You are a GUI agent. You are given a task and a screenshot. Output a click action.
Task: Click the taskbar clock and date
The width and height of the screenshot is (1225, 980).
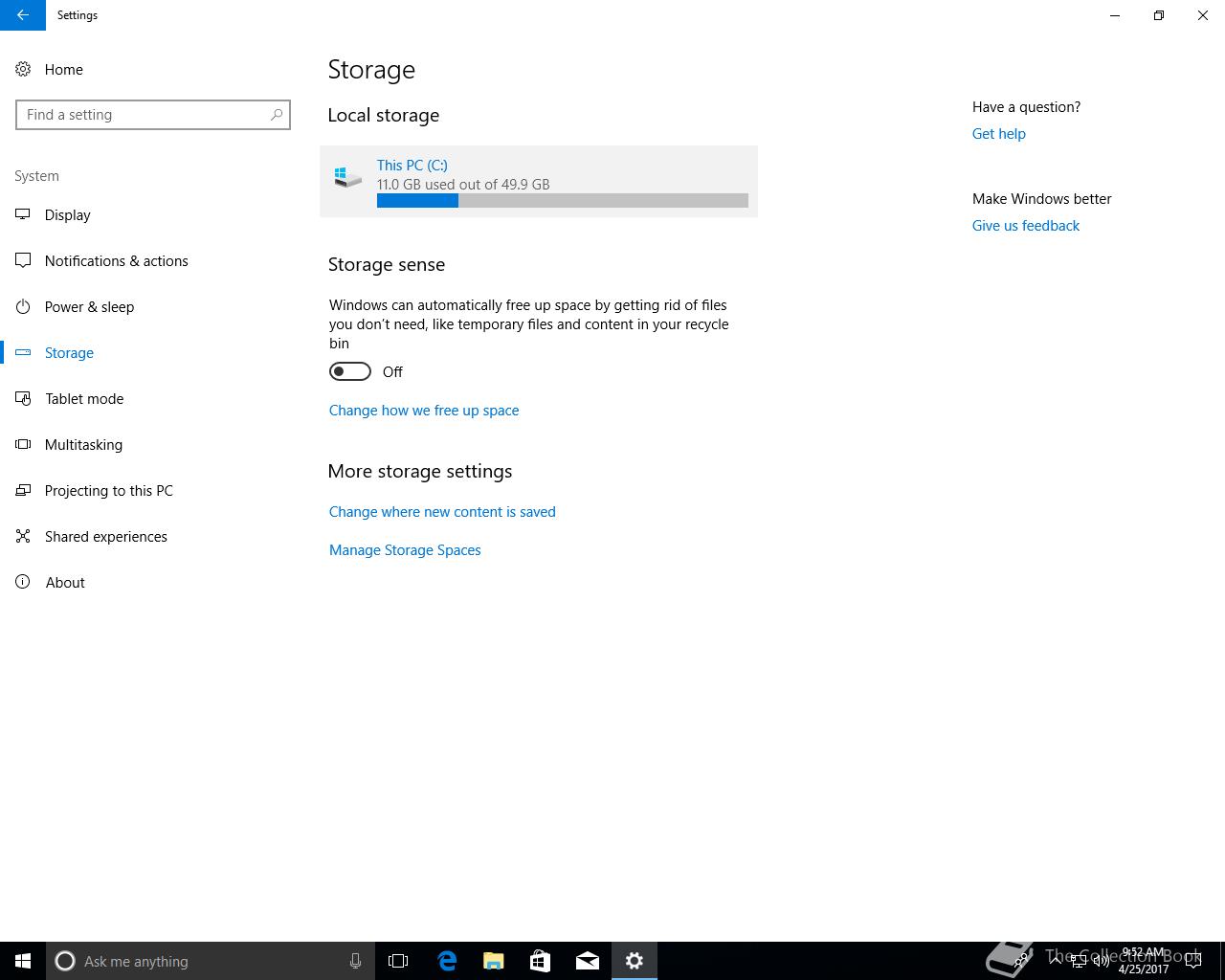click(1143, 961)
